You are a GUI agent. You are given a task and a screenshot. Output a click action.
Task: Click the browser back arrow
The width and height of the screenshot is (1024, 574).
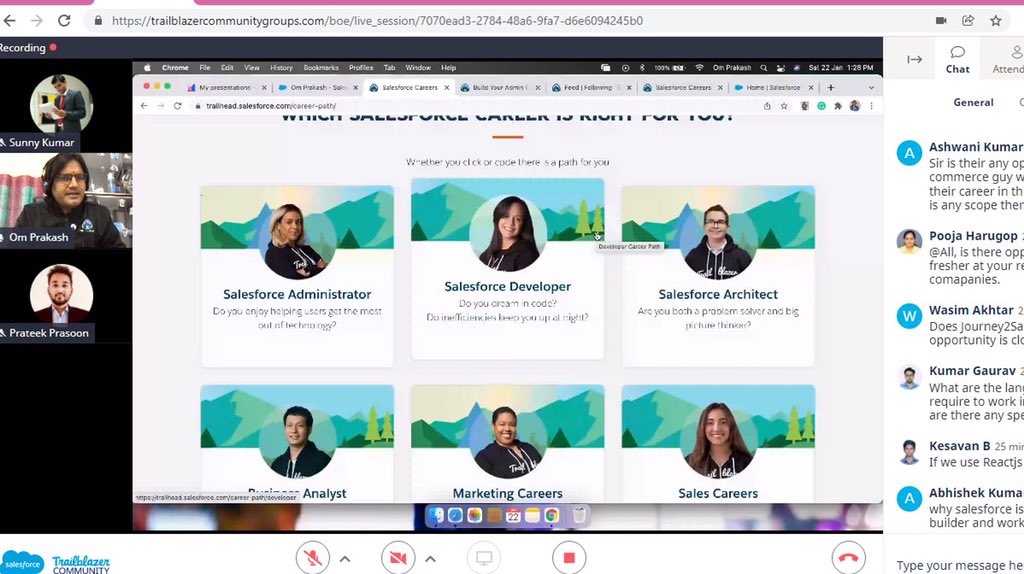coord(9,21)
